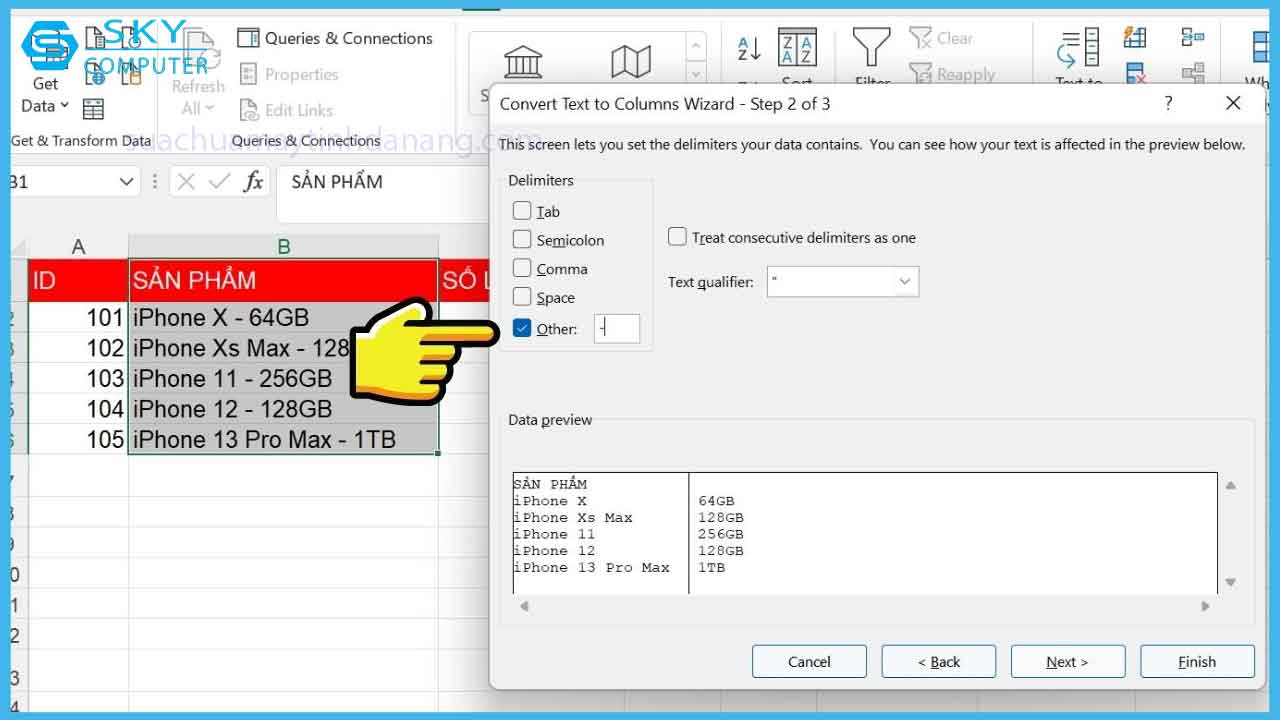Click the 64GB value in data preview

[716, 501]
